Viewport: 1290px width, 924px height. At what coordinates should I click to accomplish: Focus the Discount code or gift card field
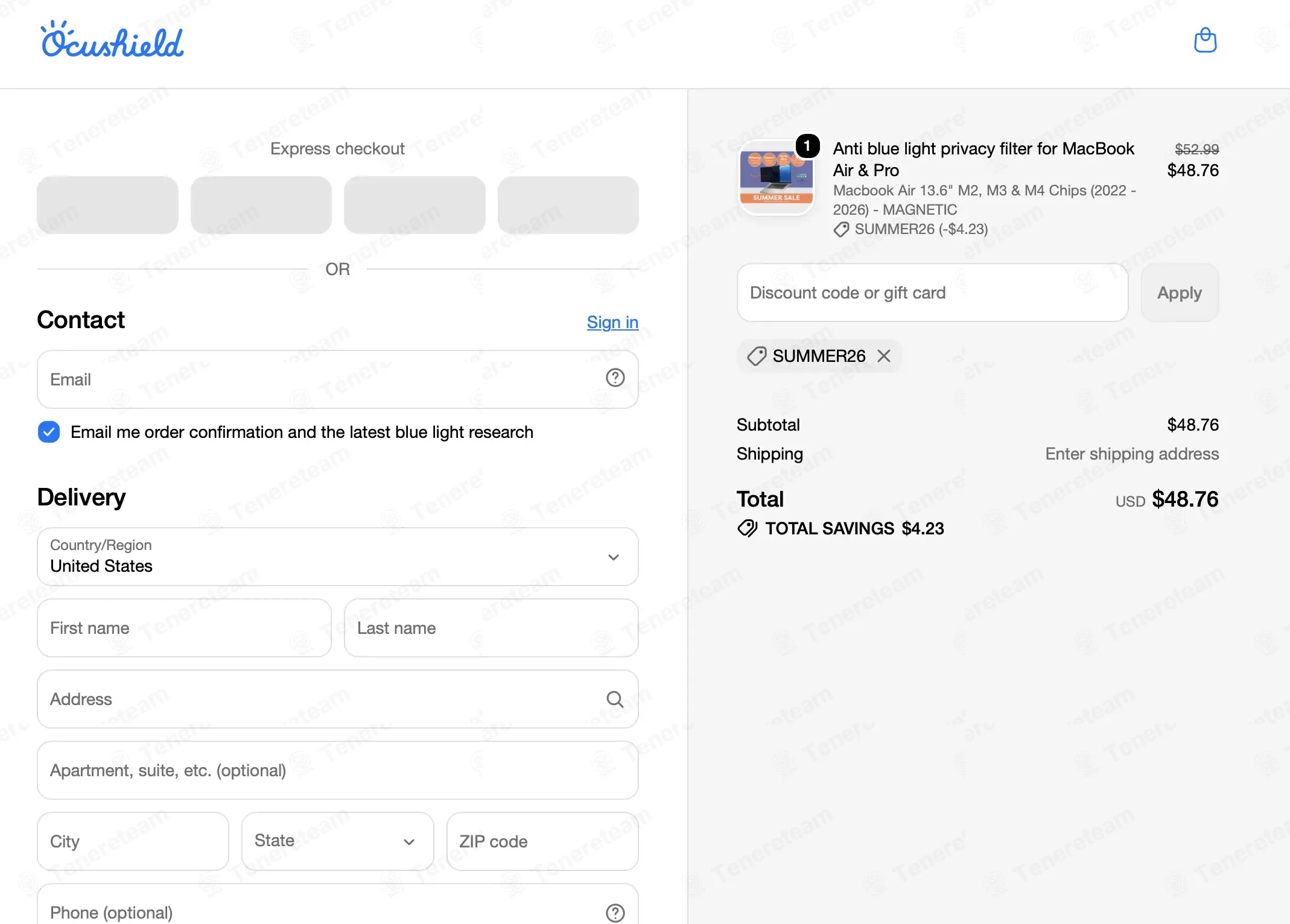[932, 293]
